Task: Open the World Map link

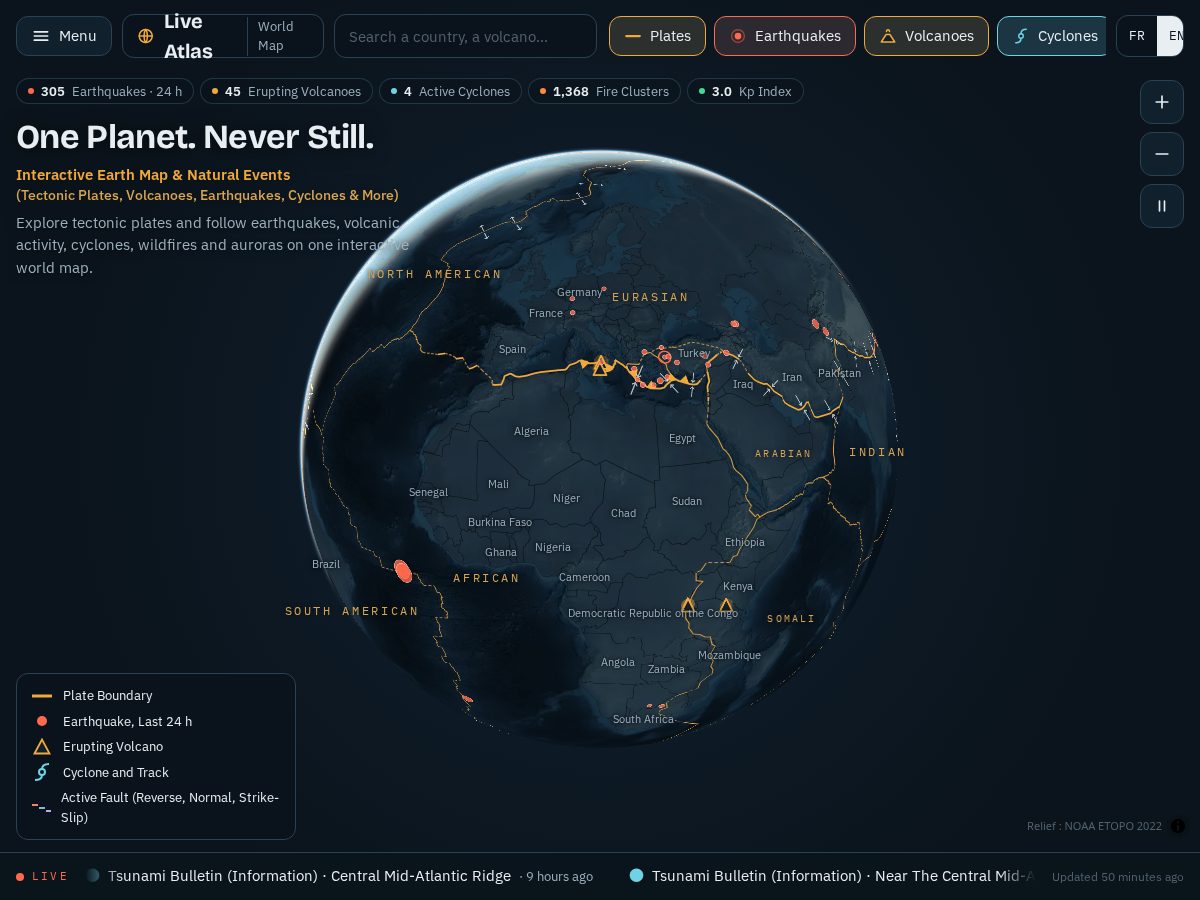Action: click(276, 36)
